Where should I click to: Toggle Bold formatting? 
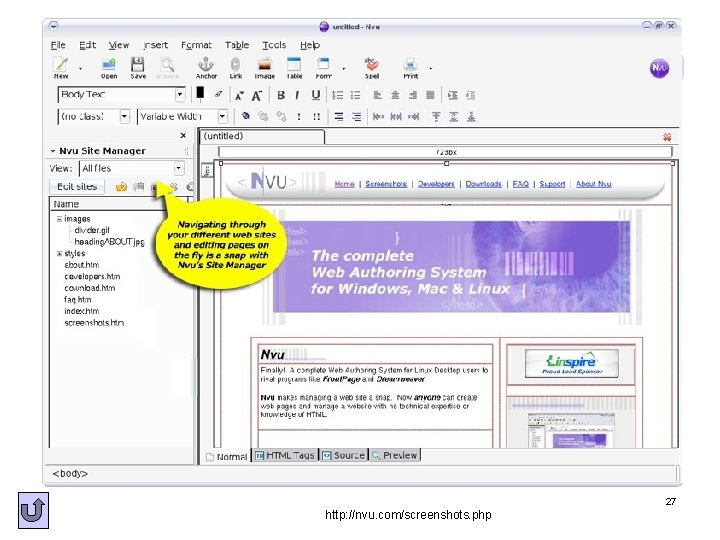pos(281,95)
